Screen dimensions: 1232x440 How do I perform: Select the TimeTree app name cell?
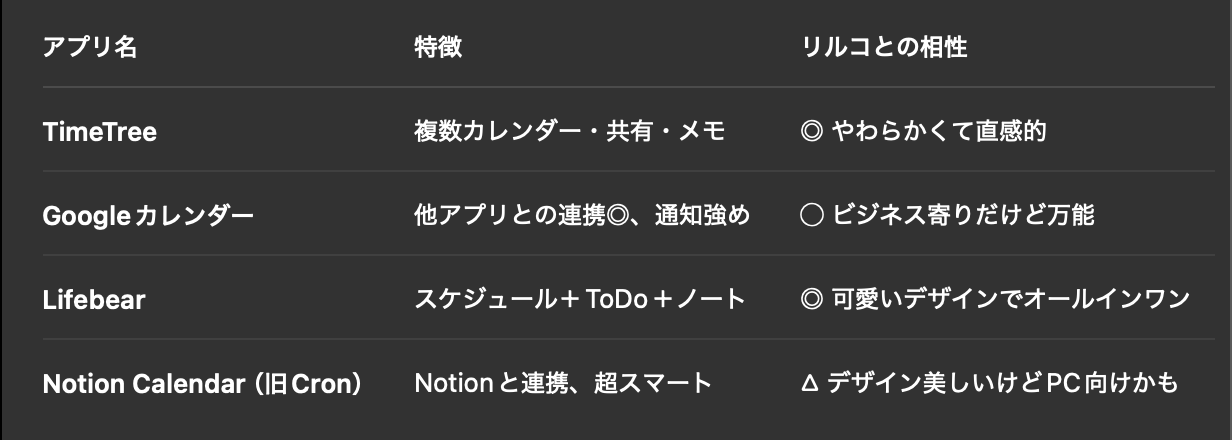click(100, 132)
